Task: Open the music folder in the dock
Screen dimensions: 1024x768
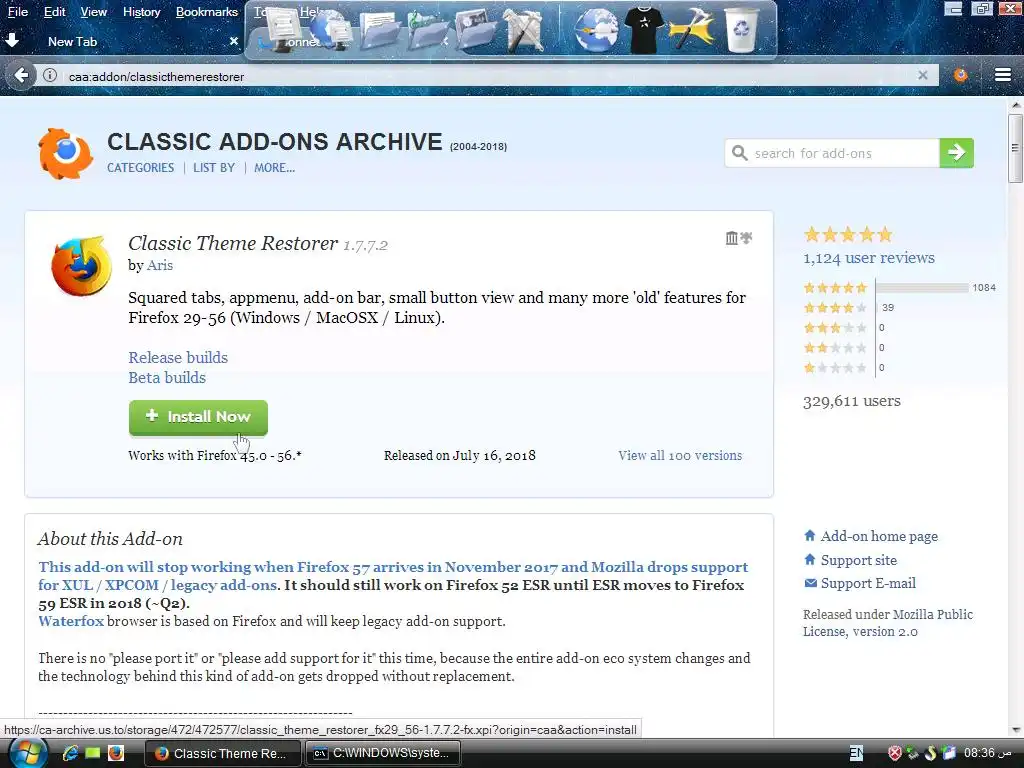Action: coord(427,29)
